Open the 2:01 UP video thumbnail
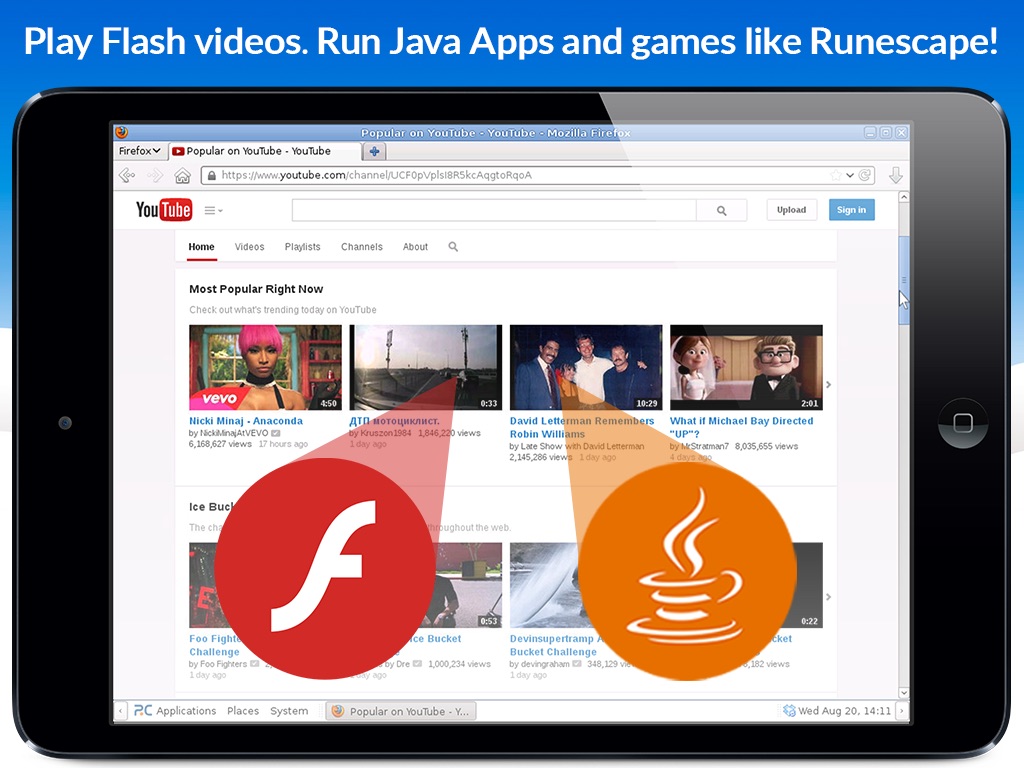 [x=746, y=368]
